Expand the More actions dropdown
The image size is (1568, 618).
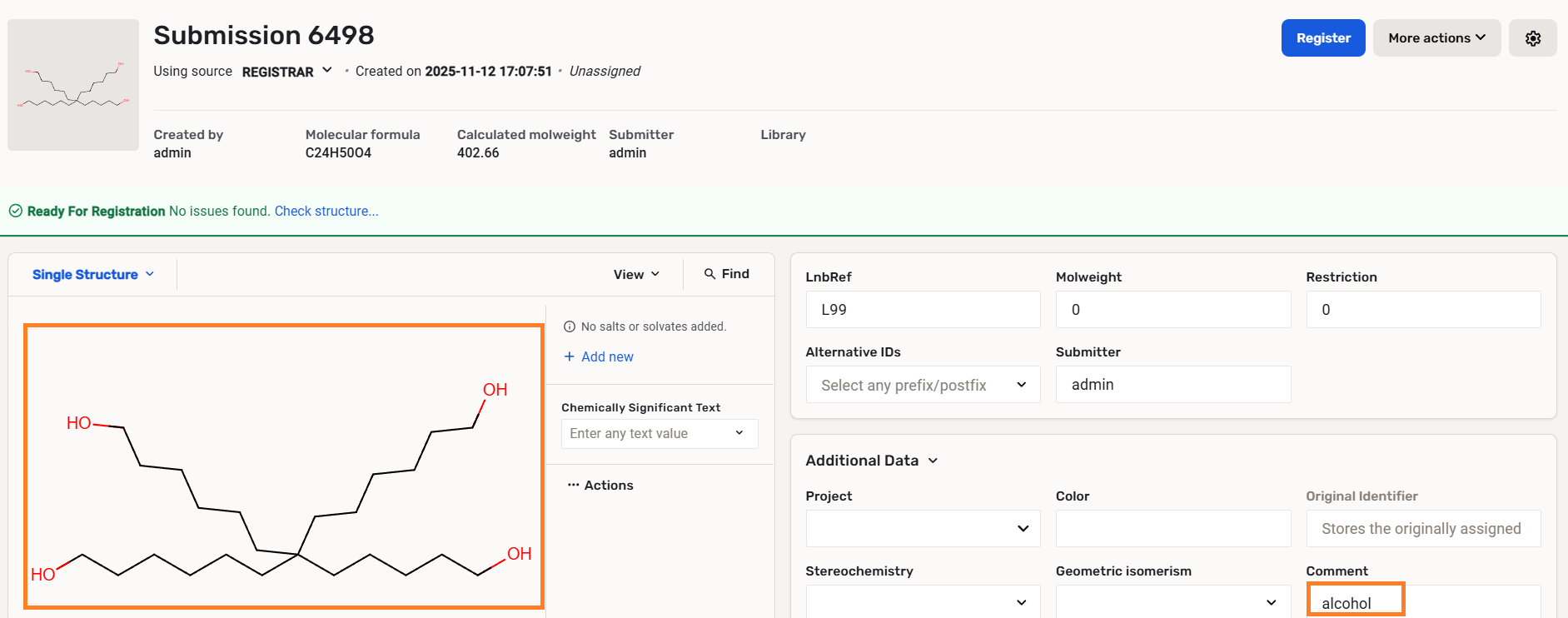pos(1436,38)
